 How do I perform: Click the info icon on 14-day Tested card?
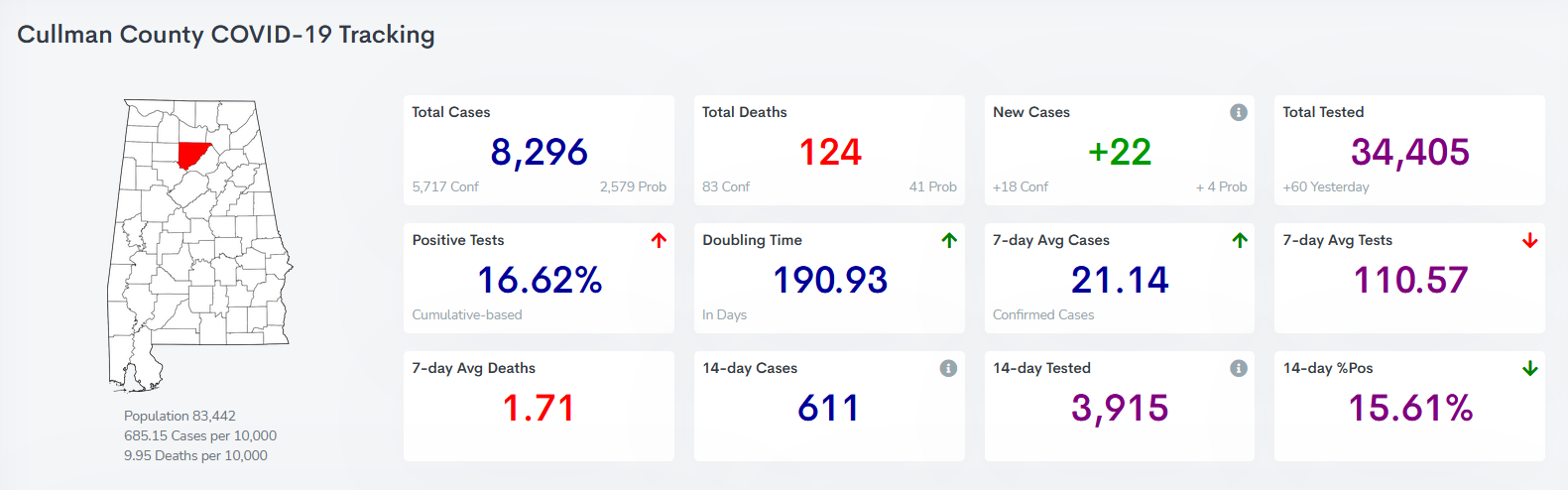pos(1238,368)
